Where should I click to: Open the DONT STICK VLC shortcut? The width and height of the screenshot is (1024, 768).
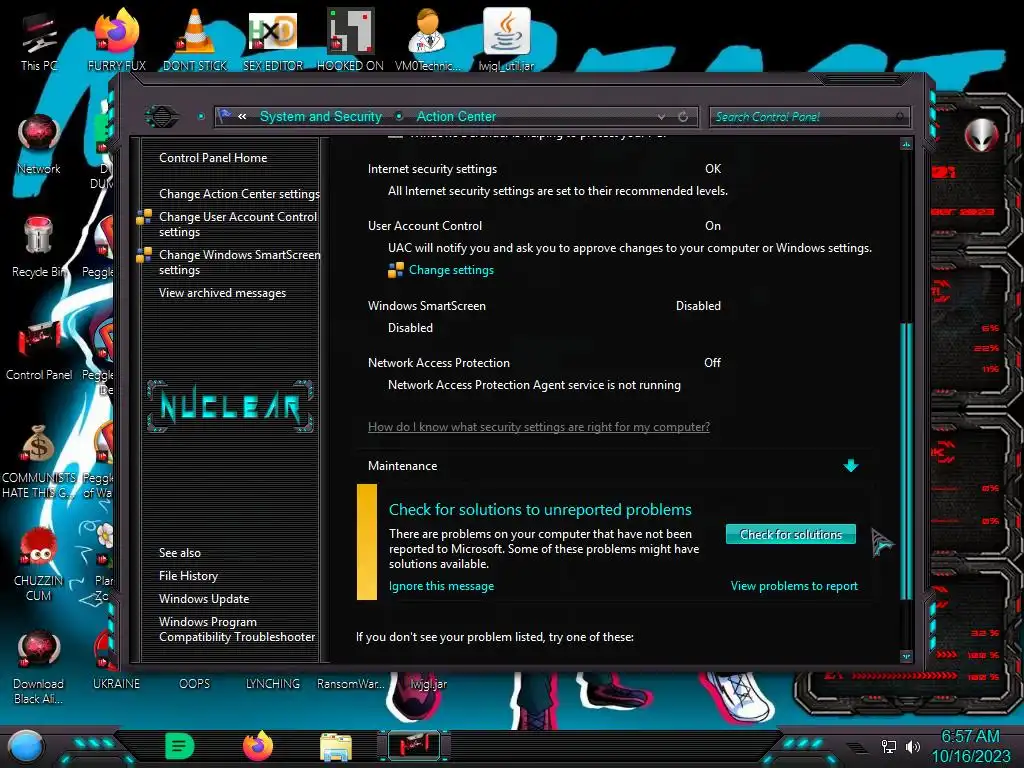pyautogui.click(x=195, y=40)
